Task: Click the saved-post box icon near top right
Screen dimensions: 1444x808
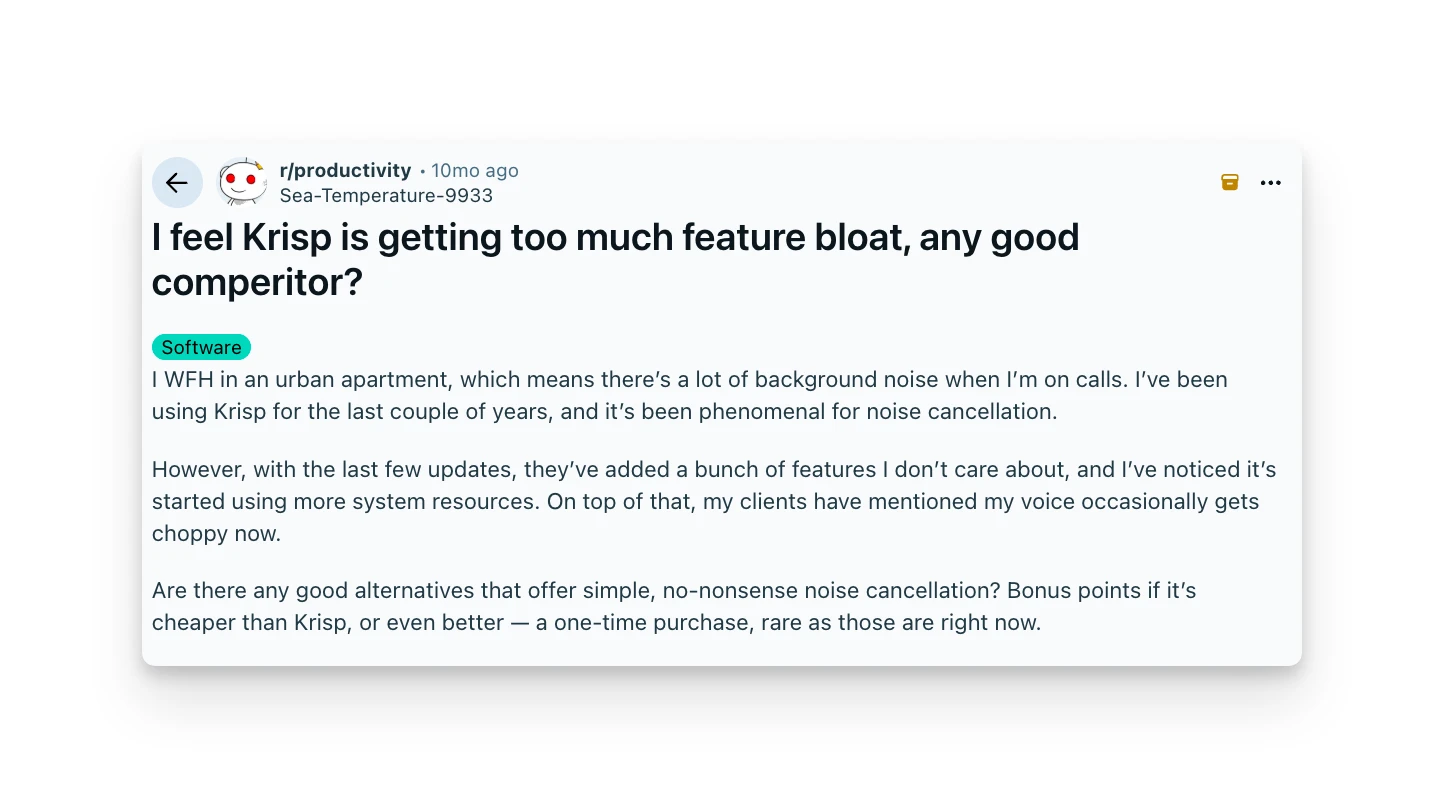Action: click(1229, 182)
